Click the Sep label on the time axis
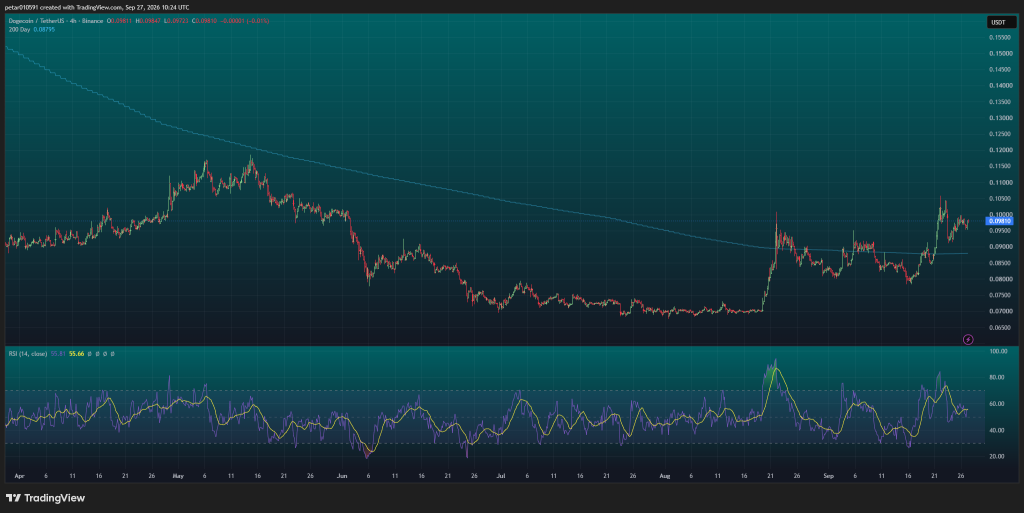 (828, 476)
